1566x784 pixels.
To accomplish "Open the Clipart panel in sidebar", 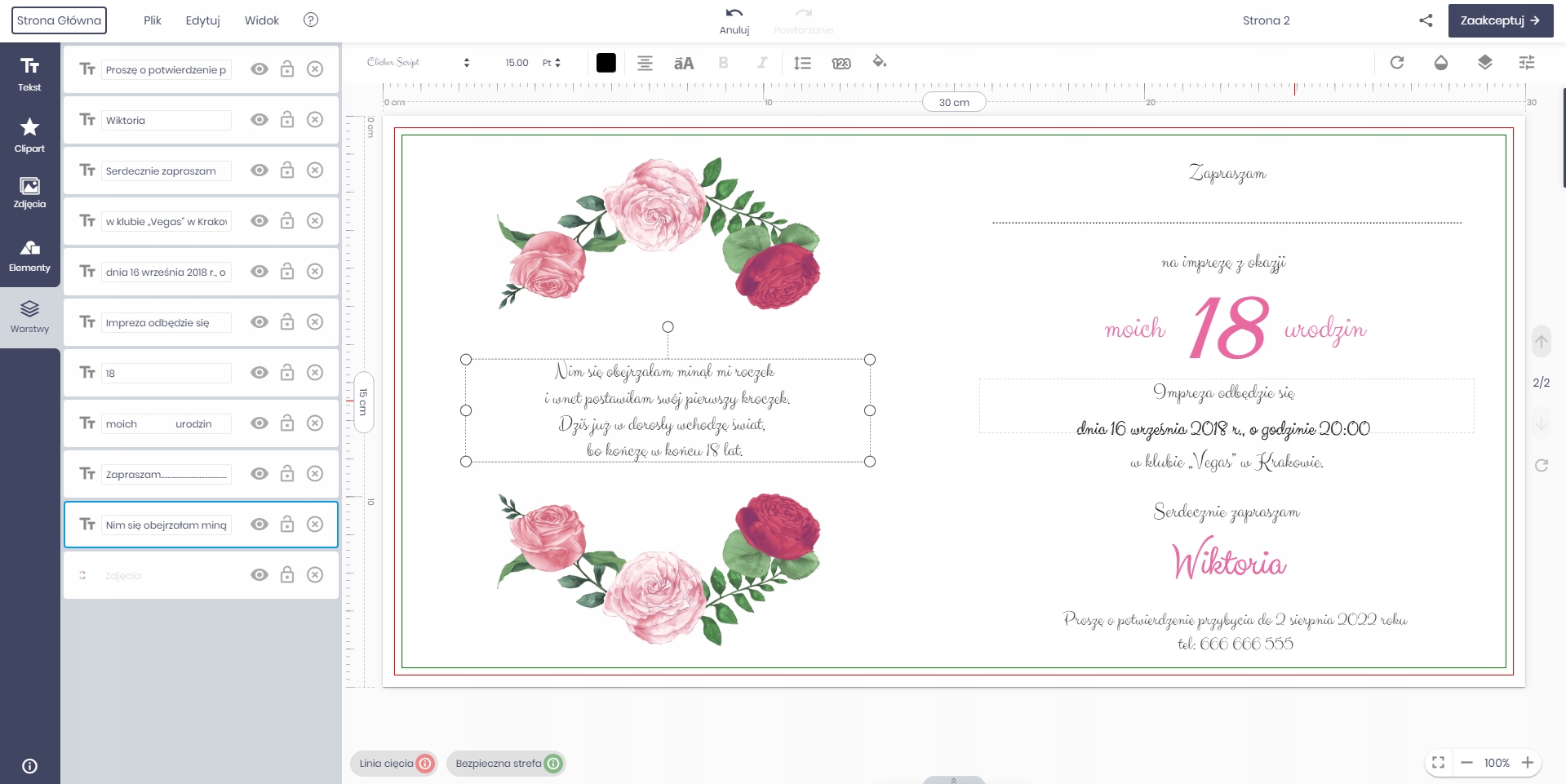I will 29,135.
